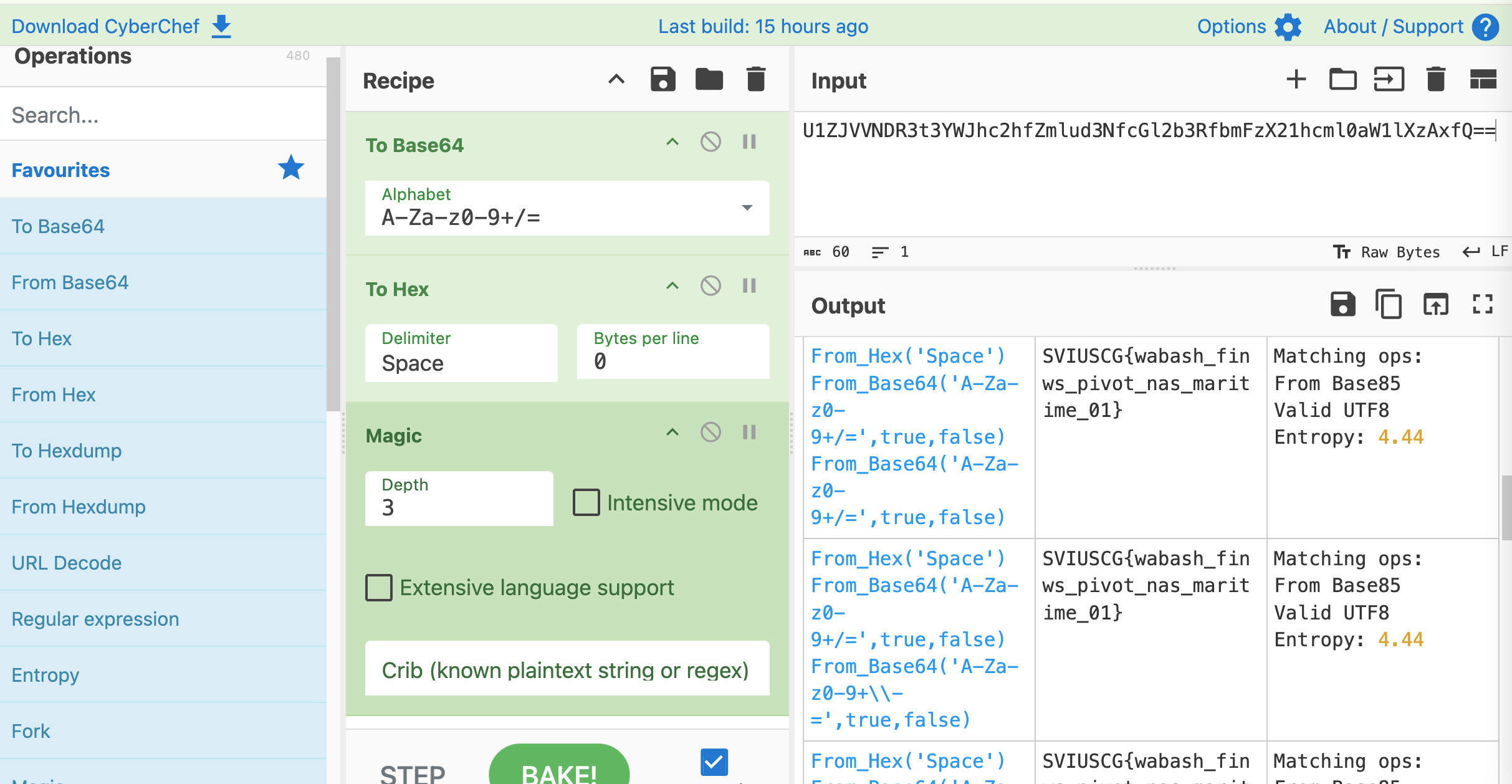1512x784 pixels.
Task: Select From Hexdump in operations list
Action: 163,507
